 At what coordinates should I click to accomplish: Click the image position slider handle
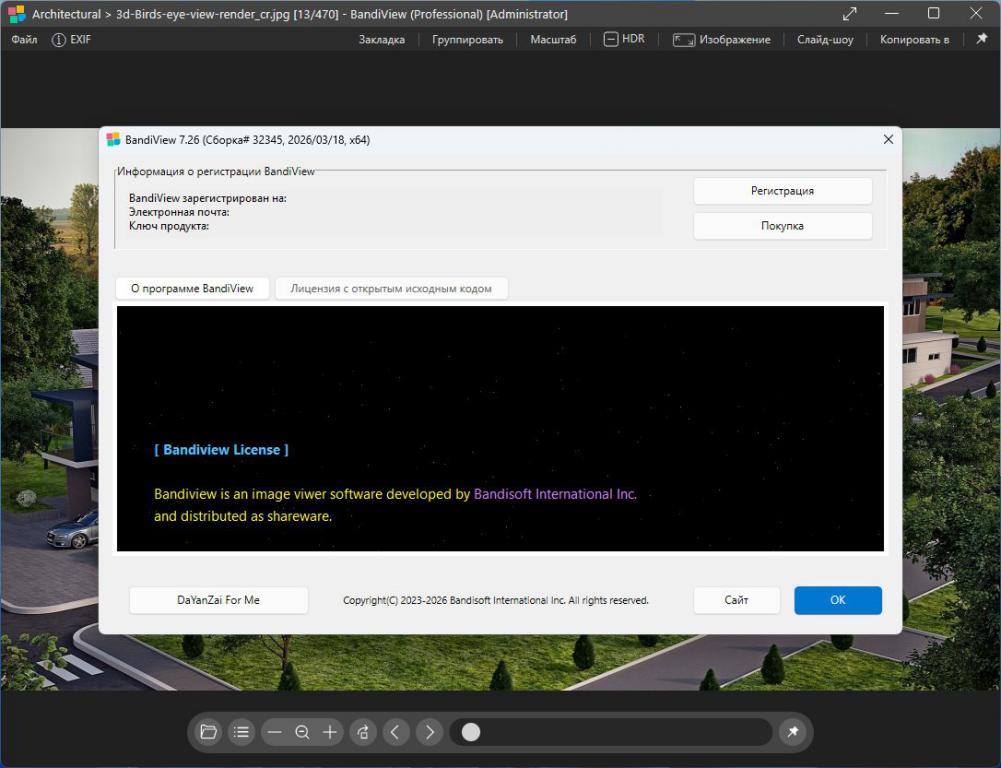[x=471, y=732]
